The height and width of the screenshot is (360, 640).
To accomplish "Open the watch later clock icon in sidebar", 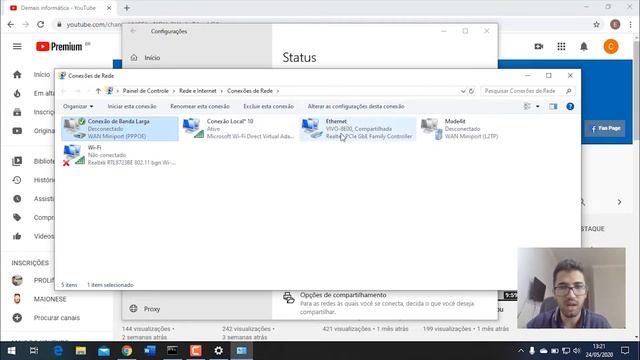I will coord(17,199).
